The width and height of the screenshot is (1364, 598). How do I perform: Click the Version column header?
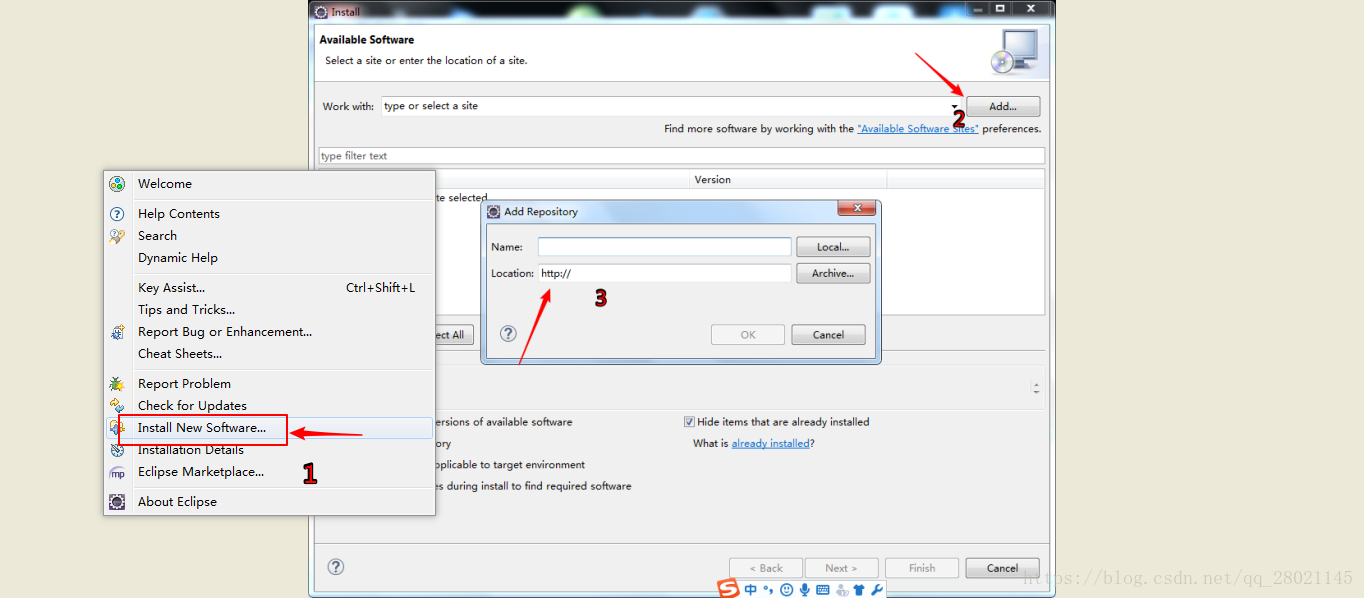click(x=788, y=180)
